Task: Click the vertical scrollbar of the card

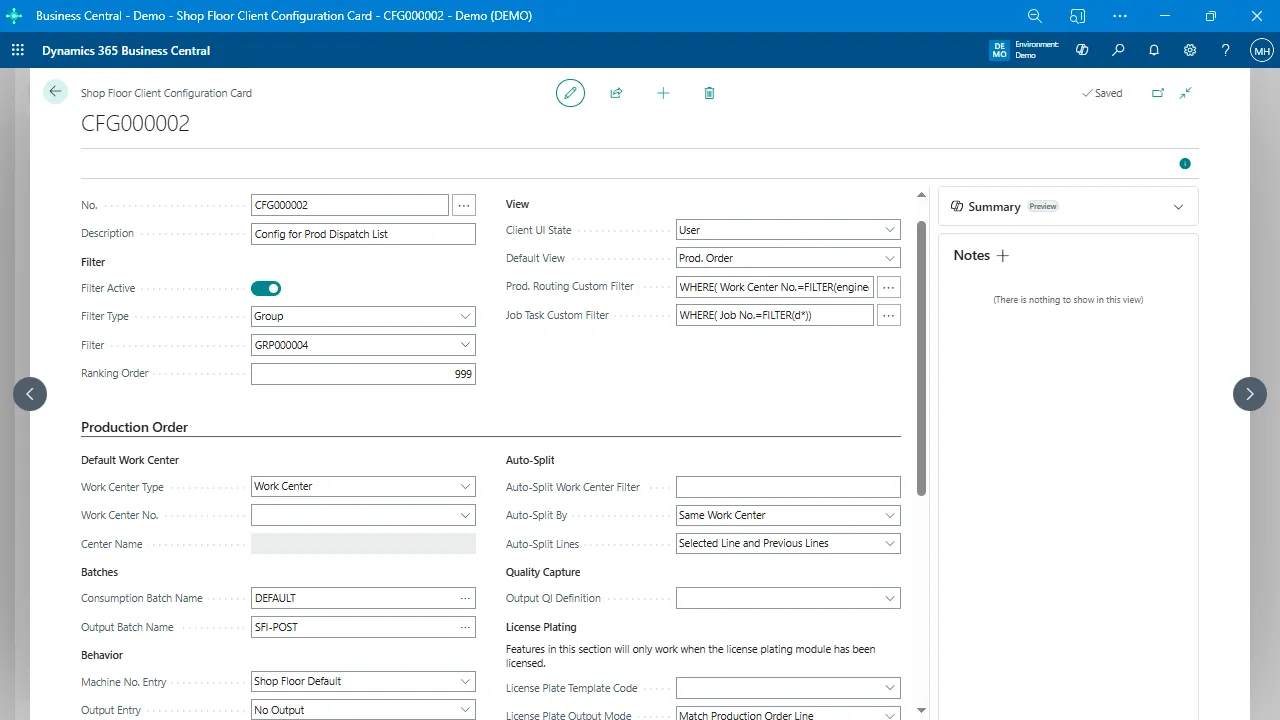Action: (921, 358)
